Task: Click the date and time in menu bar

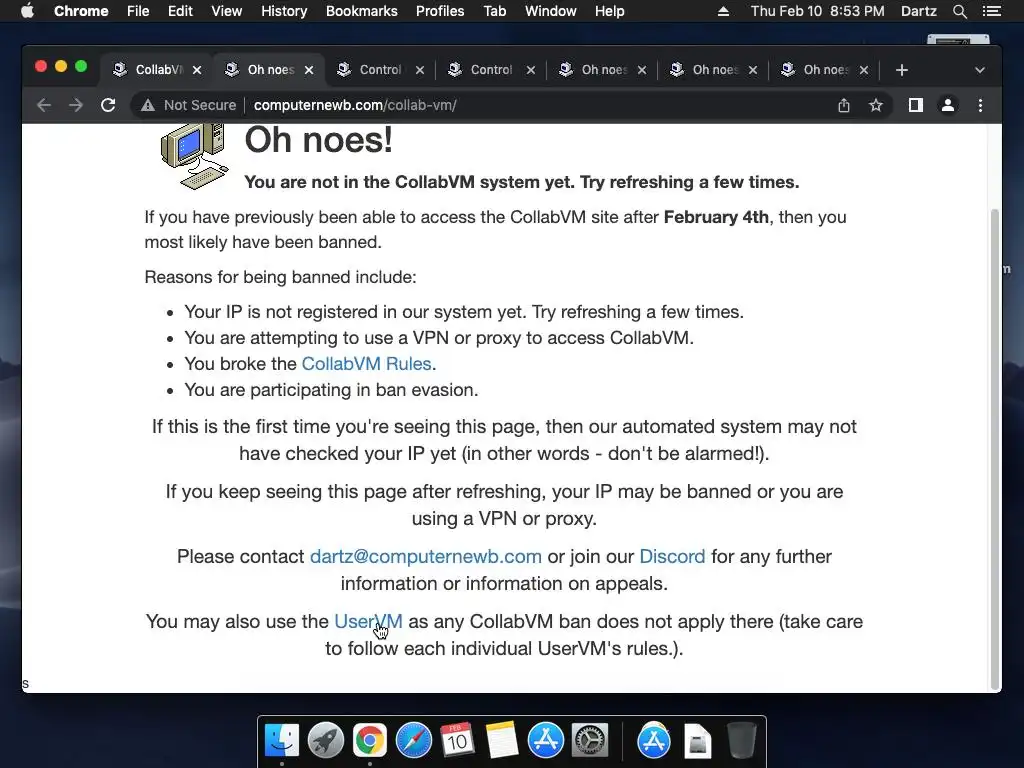Action: point(818,11)
